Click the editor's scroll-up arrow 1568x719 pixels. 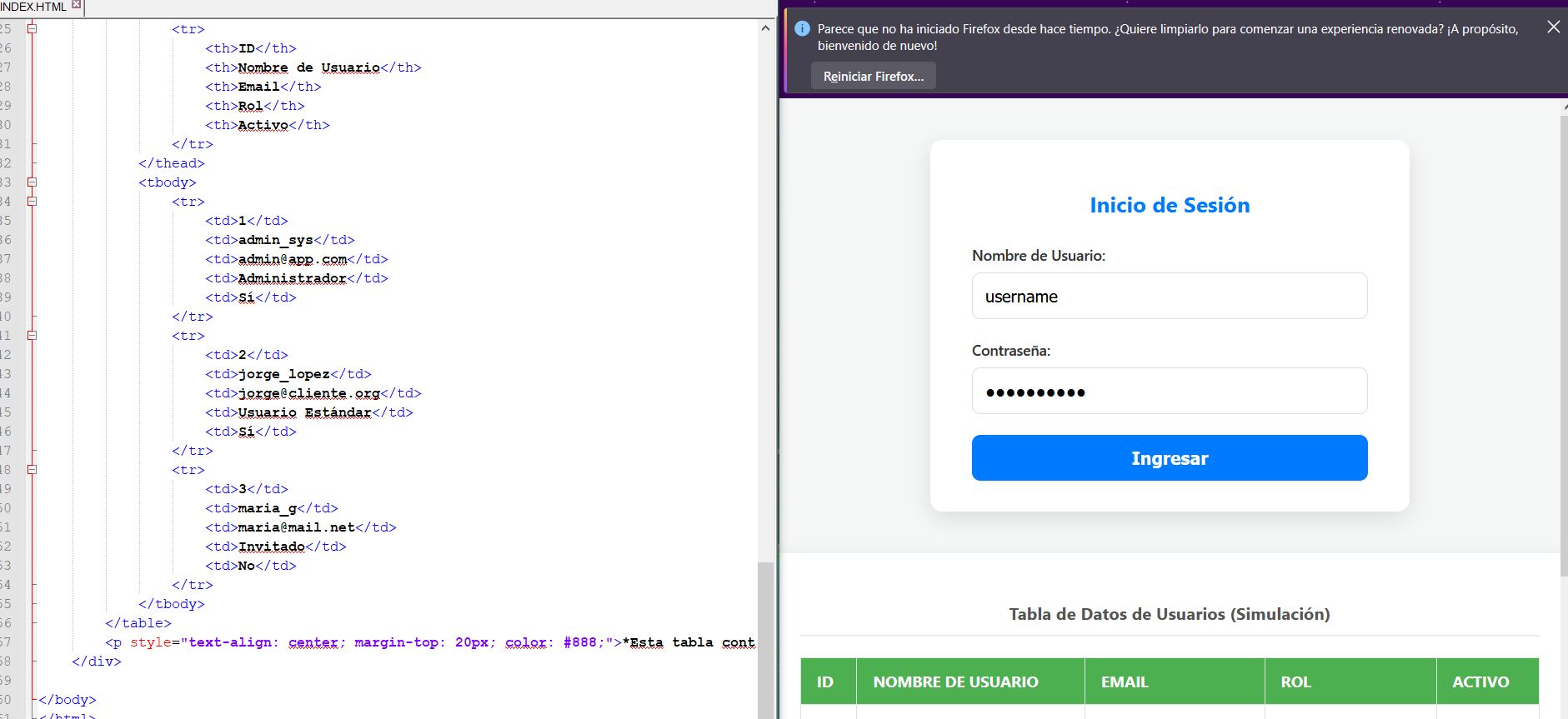pos(765,28)
